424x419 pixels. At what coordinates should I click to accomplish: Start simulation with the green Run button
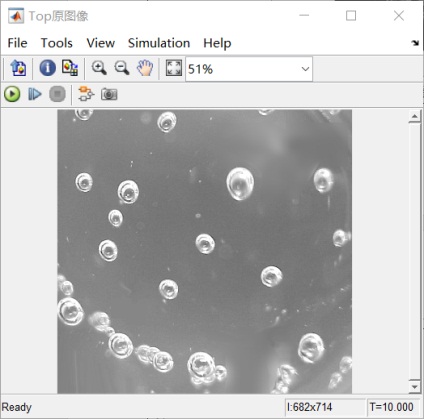tap(12, 94)
